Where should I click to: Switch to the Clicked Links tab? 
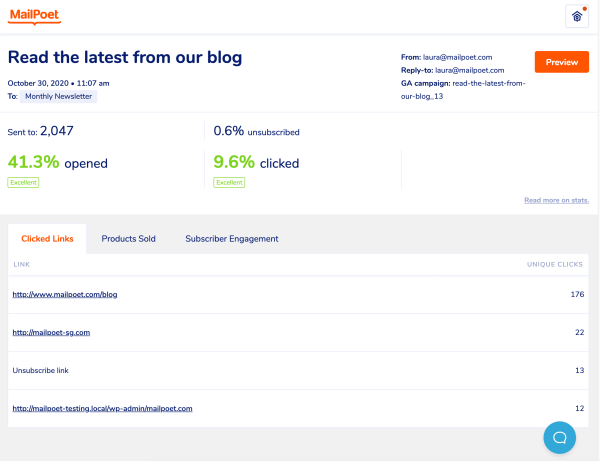47,239
